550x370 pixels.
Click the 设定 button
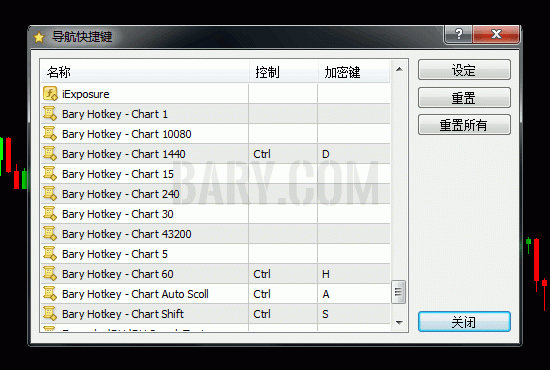(x=464, y=70)
